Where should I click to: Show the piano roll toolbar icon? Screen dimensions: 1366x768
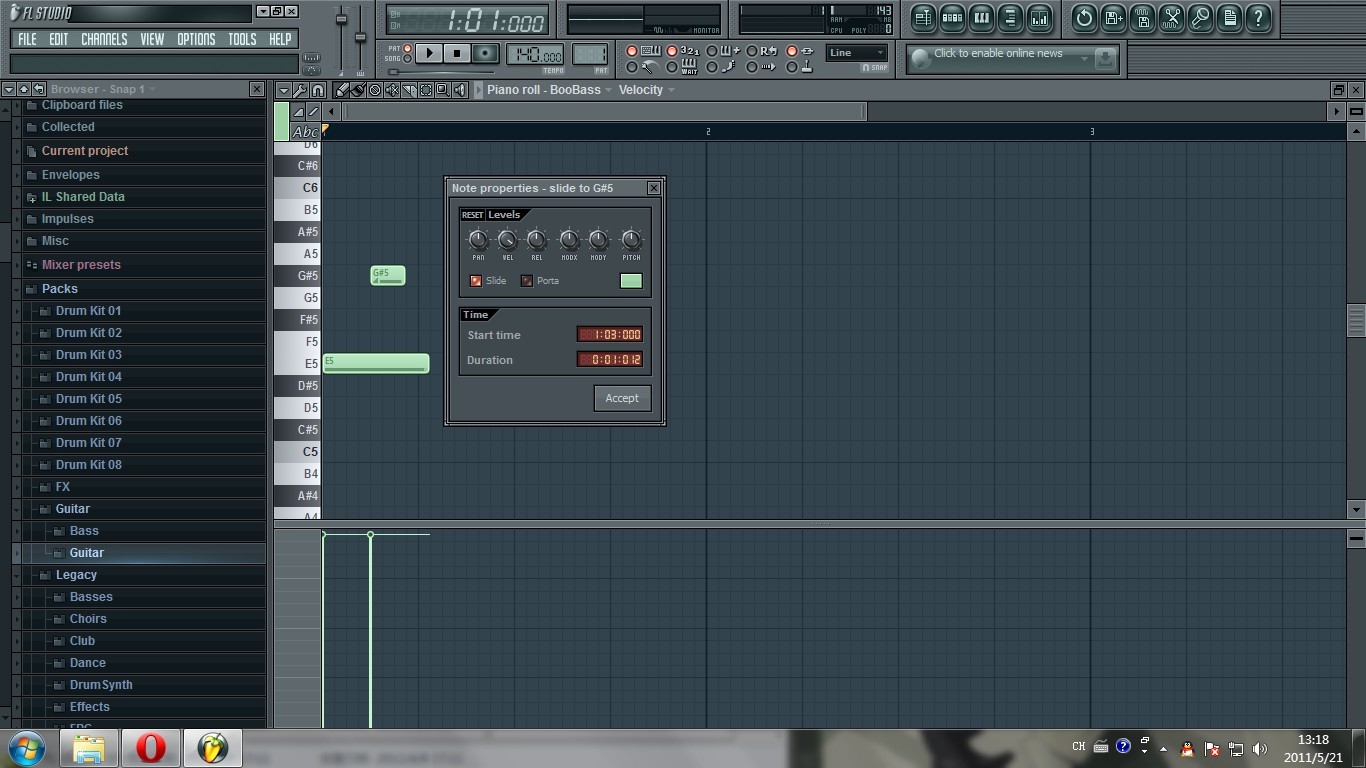(x=981, y=18)
